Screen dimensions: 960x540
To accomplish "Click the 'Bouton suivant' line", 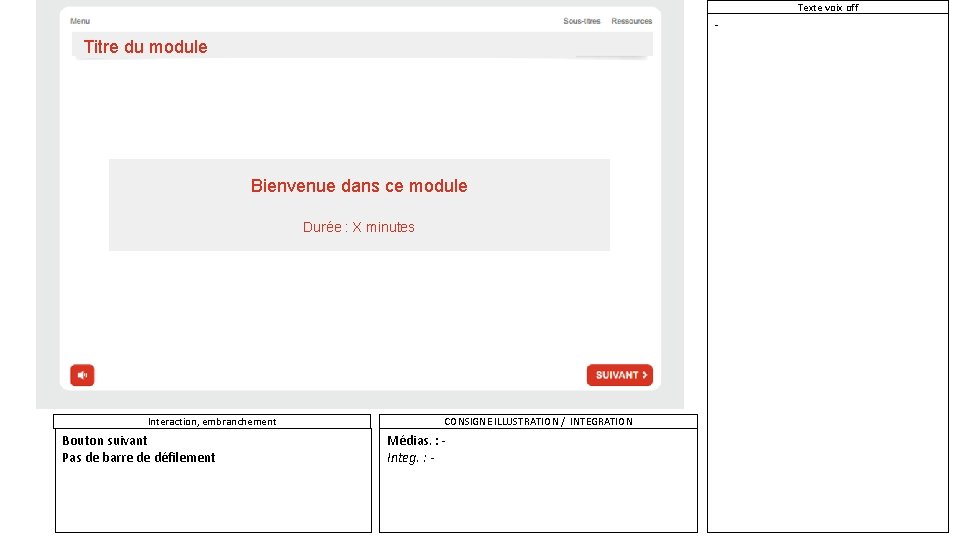I will (x=105, y=441).
